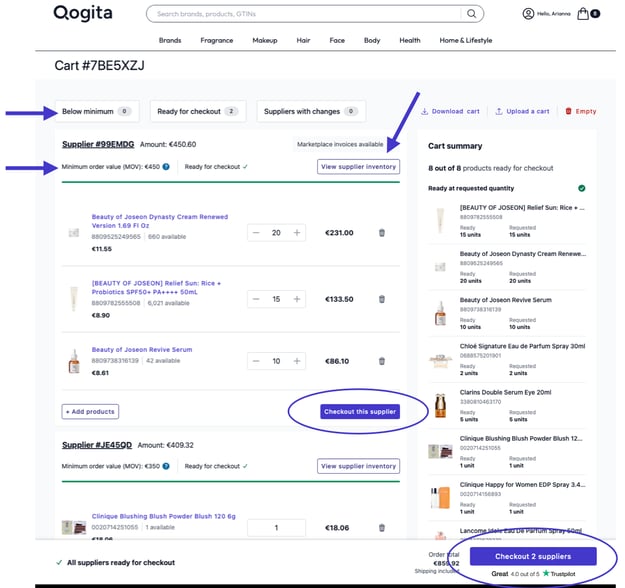The width and height of the screenshot is (625, 588).
Task: Click the Download cart link
Action: pyautogui.click(x=450, y=111)
